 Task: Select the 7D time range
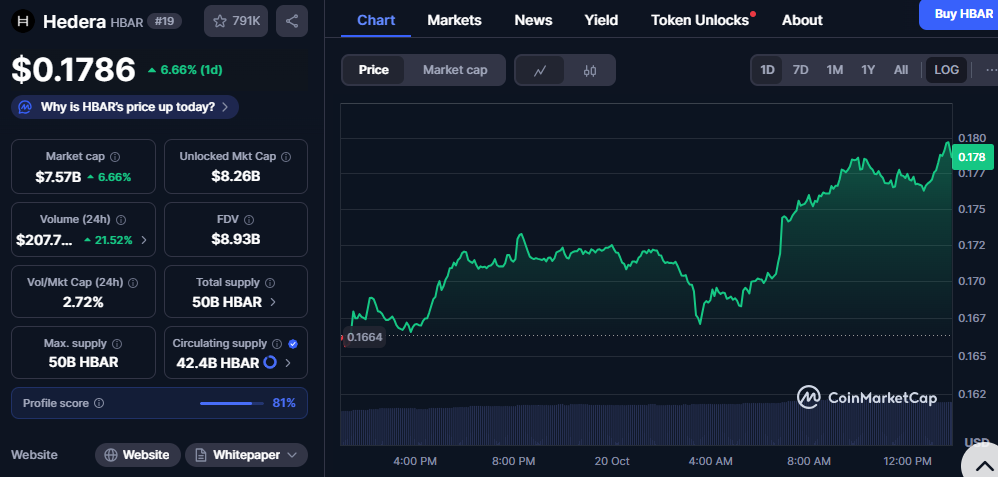(x=800, y=70)
